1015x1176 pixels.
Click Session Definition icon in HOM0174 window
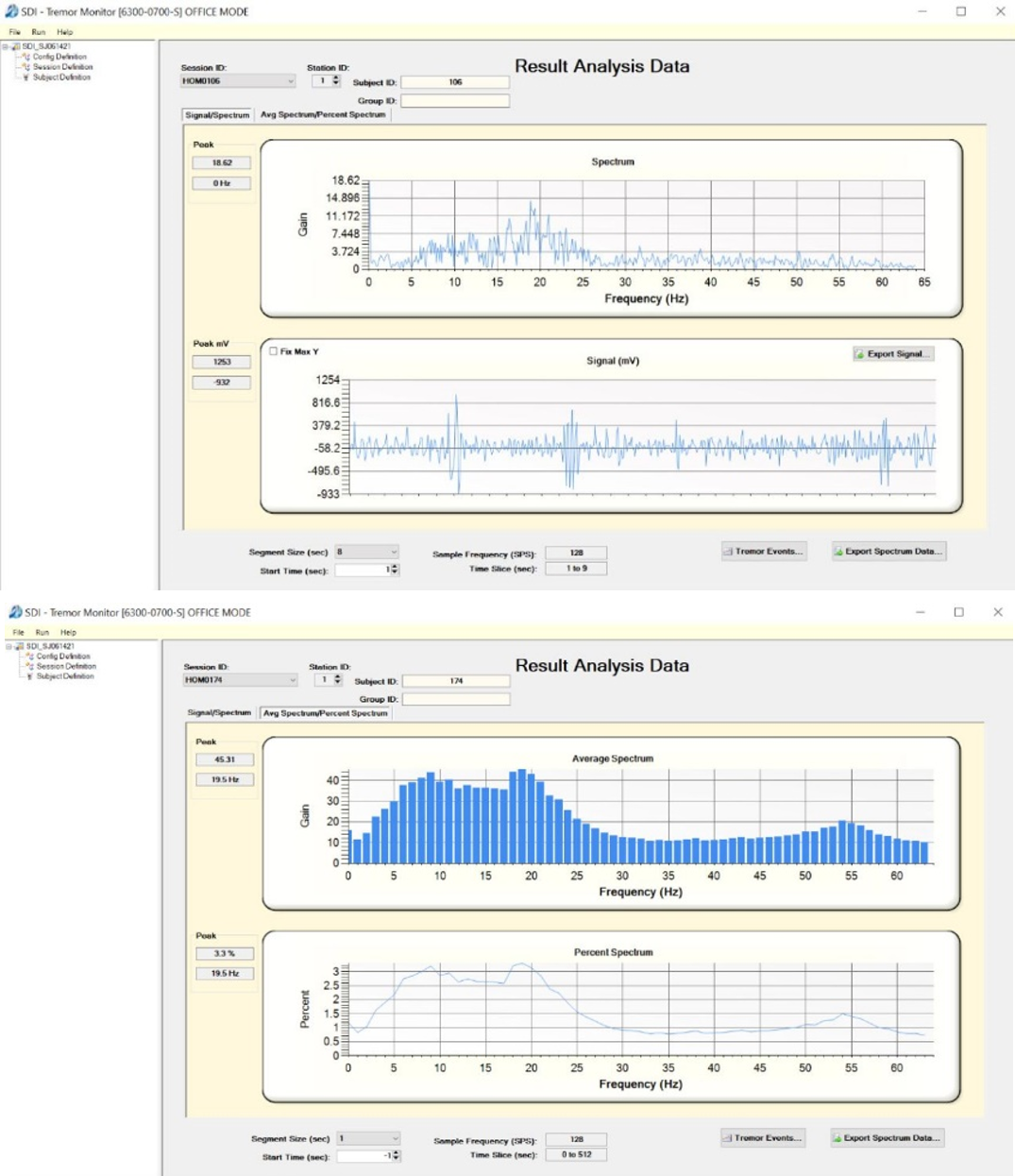[x=30, y=666]
